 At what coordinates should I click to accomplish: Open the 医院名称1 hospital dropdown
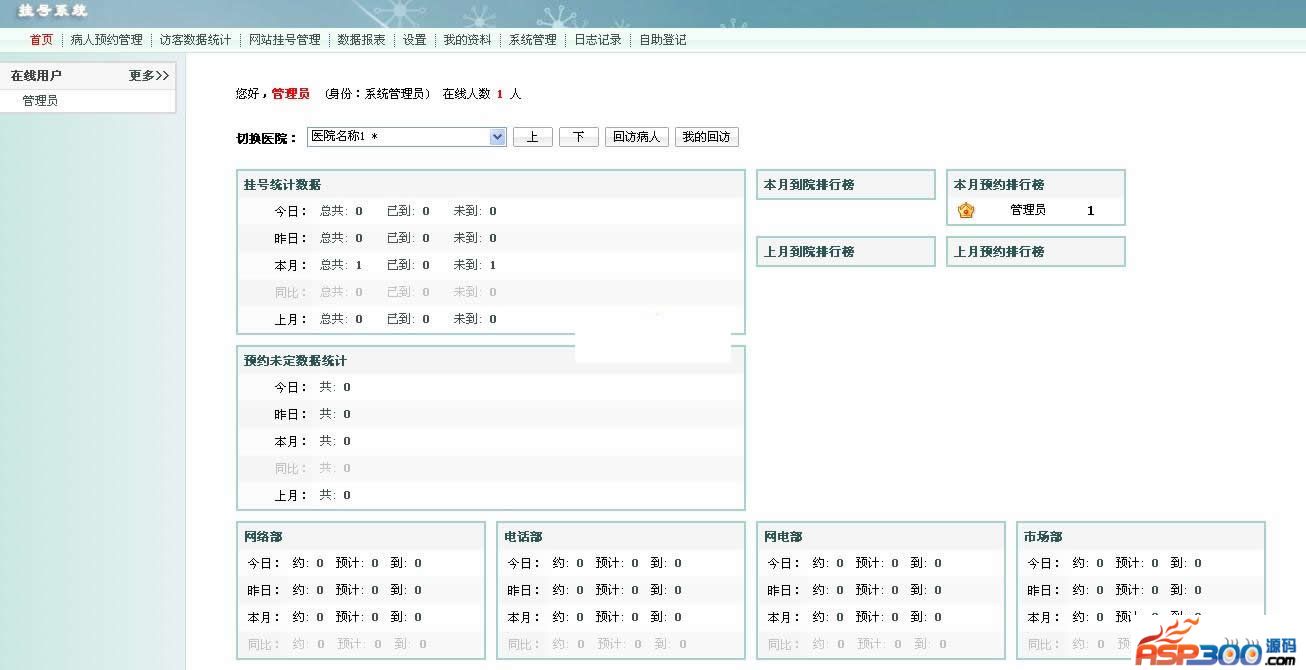(x=407, y=137)
